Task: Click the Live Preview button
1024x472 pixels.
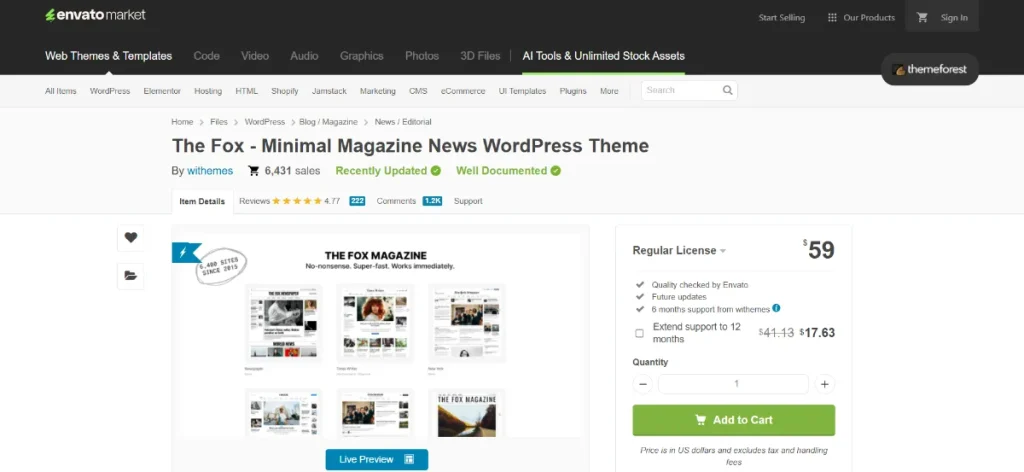Action: point(377,460)
